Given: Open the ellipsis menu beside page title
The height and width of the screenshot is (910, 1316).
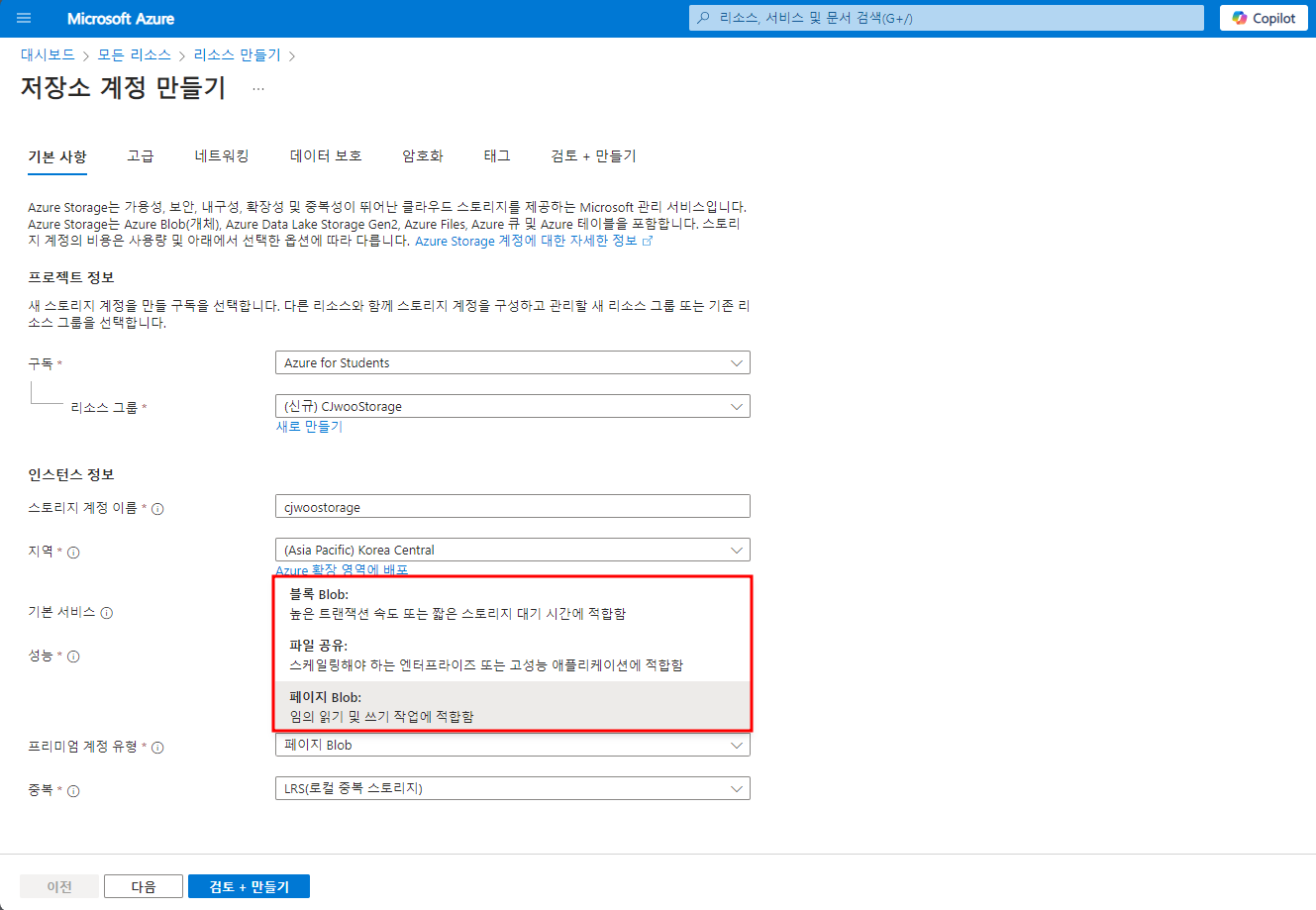Looking at the screenshot, I should (258, 88).
